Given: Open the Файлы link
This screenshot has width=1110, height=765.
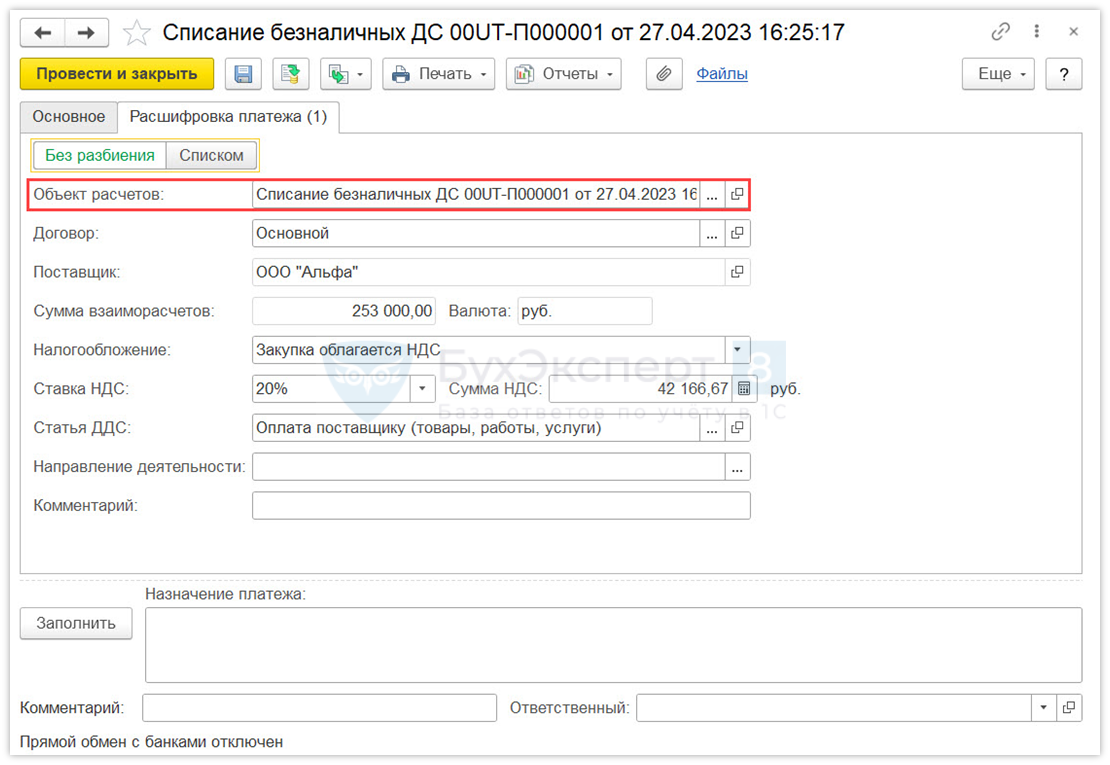Looking at the screenshot, I should 722,74.
